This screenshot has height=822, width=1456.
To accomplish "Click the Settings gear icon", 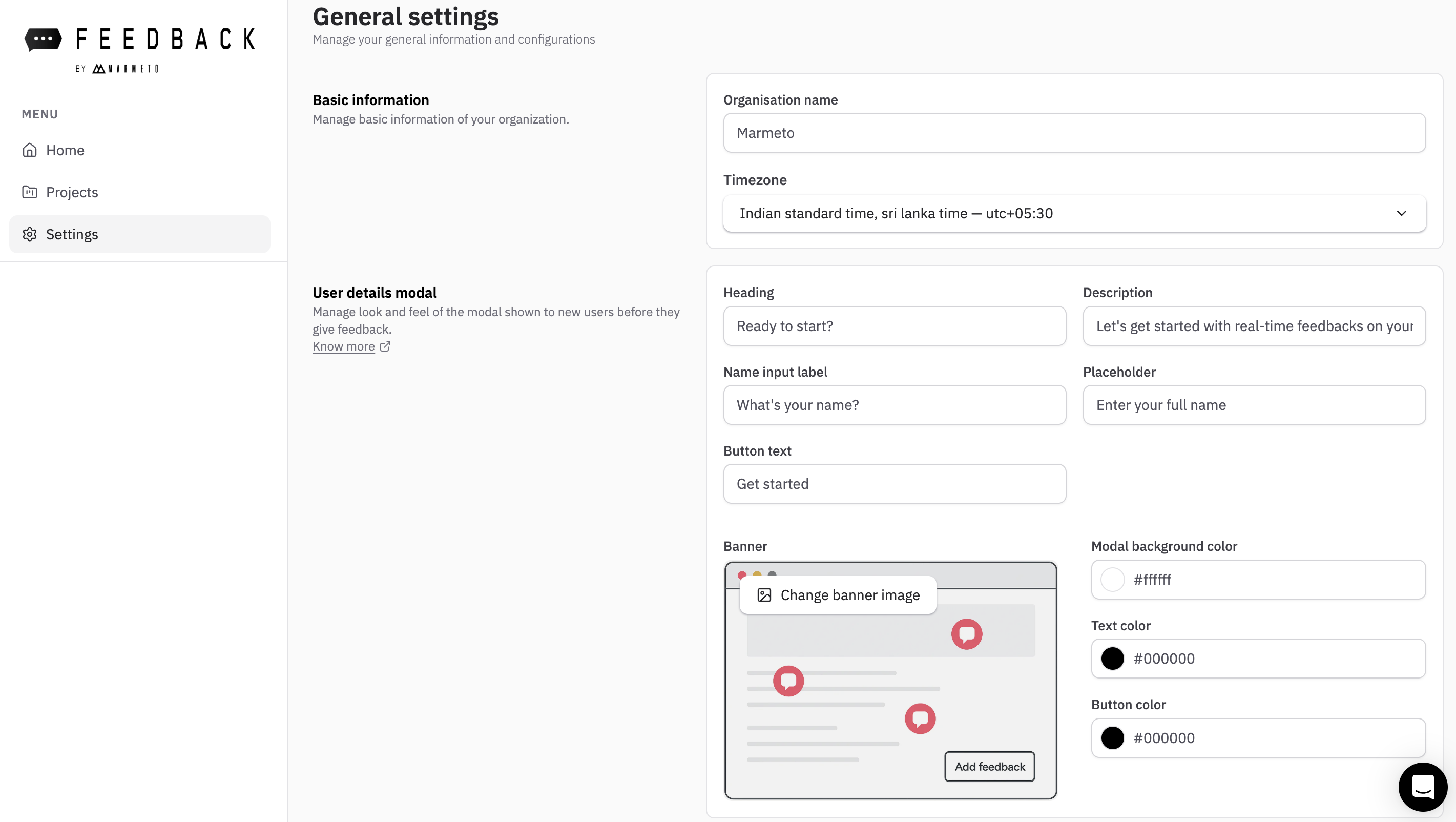I will point(29,234).
